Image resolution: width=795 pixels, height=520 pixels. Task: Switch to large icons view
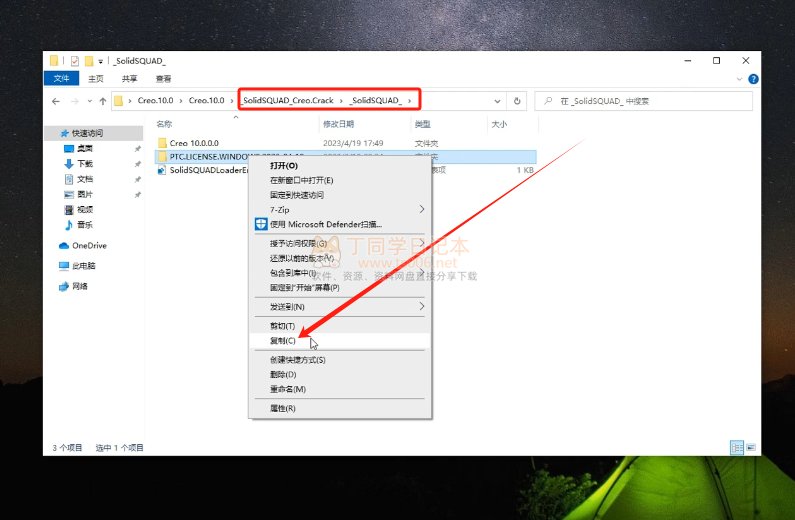pyautogui.click(x=751, y=448)
